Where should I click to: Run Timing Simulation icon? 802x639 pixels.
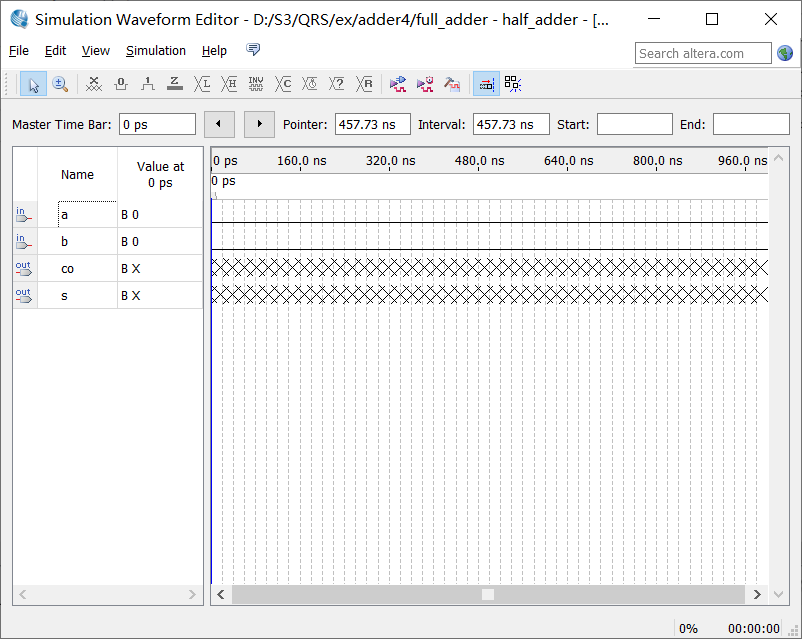coord(425,84)
